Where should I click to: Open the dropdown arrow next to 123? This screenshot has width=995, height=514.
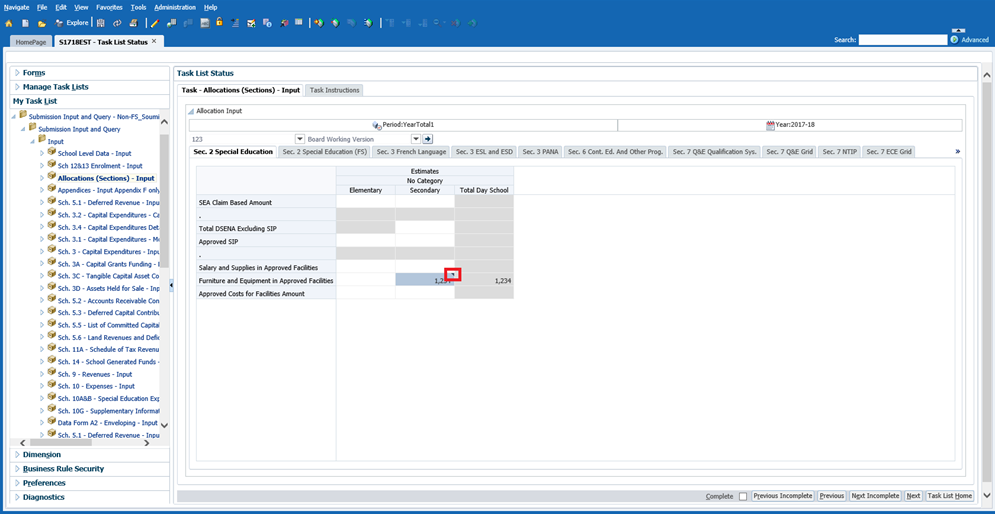[300, 139]
